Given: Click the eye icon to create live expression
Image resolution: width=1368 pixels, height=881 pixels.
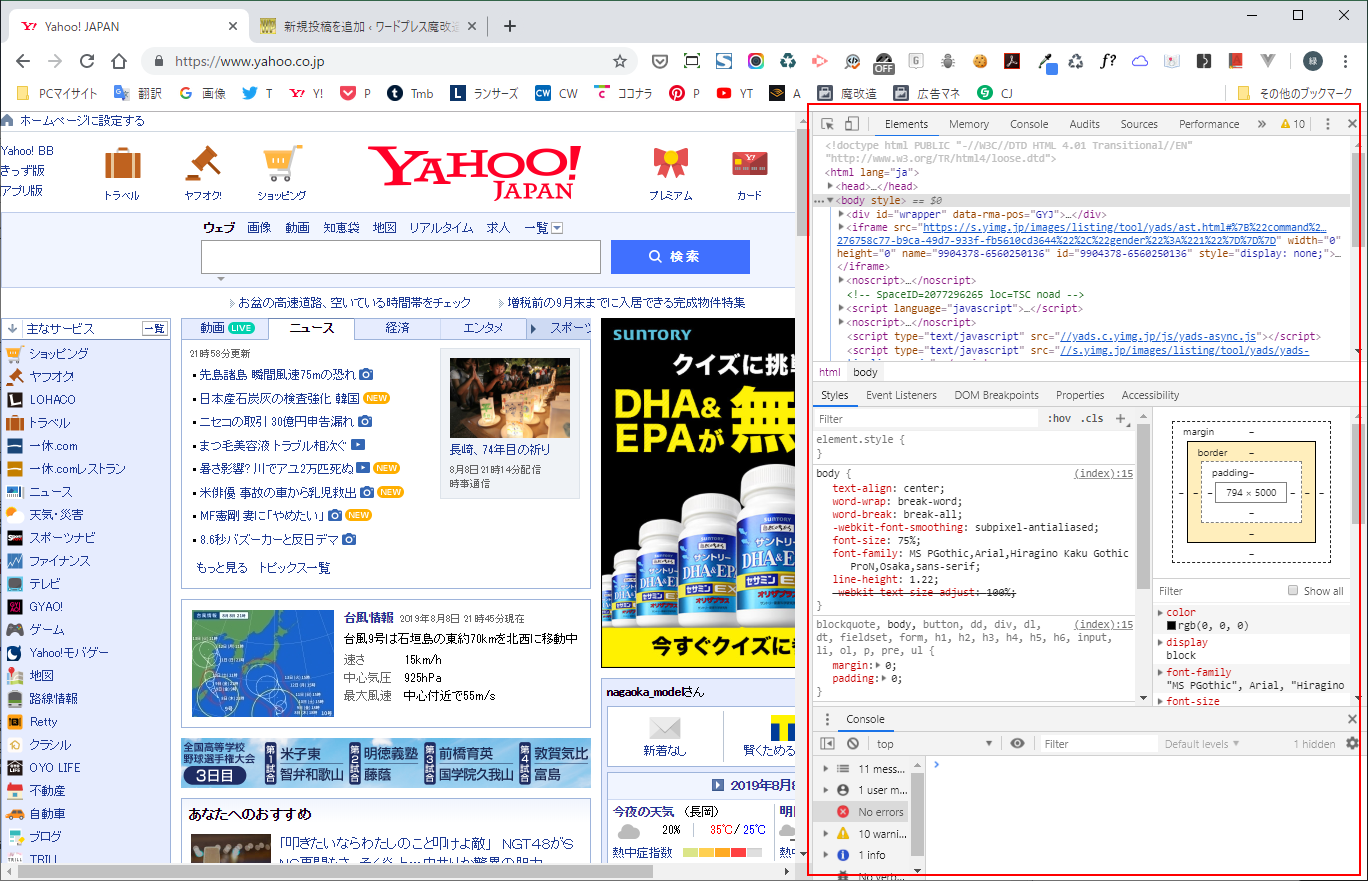Looking at the screenshot, I should [1017, 744].
